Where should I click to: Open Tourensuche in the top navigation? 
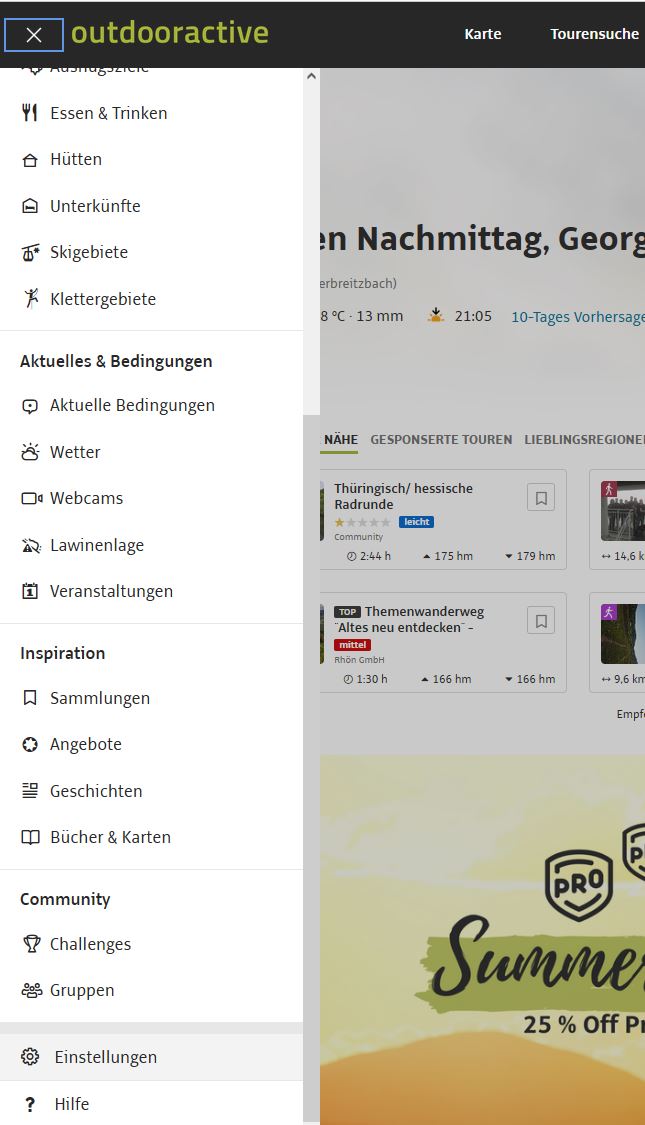coord(594,34)
